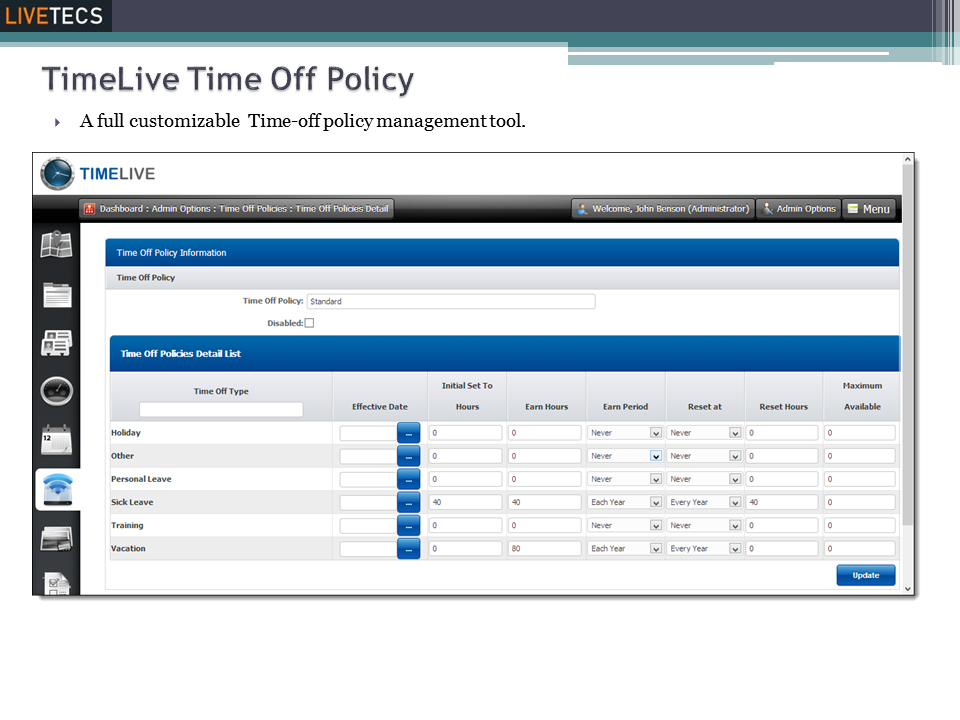
Task: Open the newspaper sidebar icon
Action: coord(56,343)
